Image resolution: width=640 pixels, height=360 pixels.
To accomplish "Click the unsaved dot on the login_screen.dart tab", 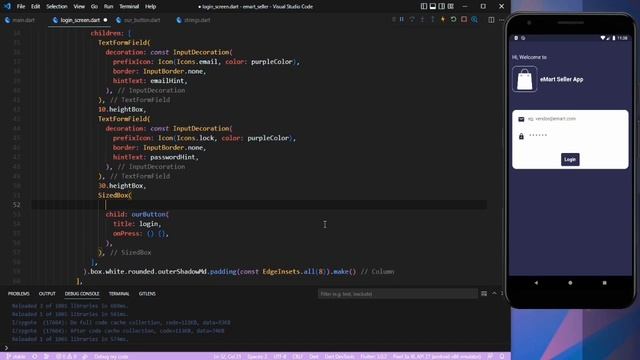I will (105, 20).
